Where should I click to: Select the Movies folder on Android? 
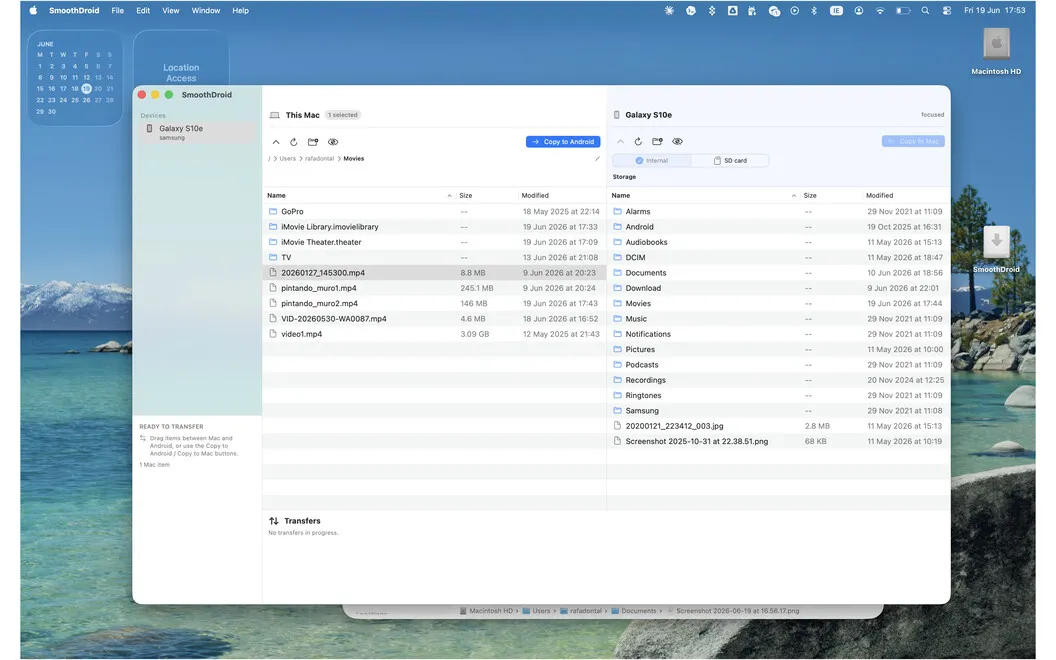[779, 304]
